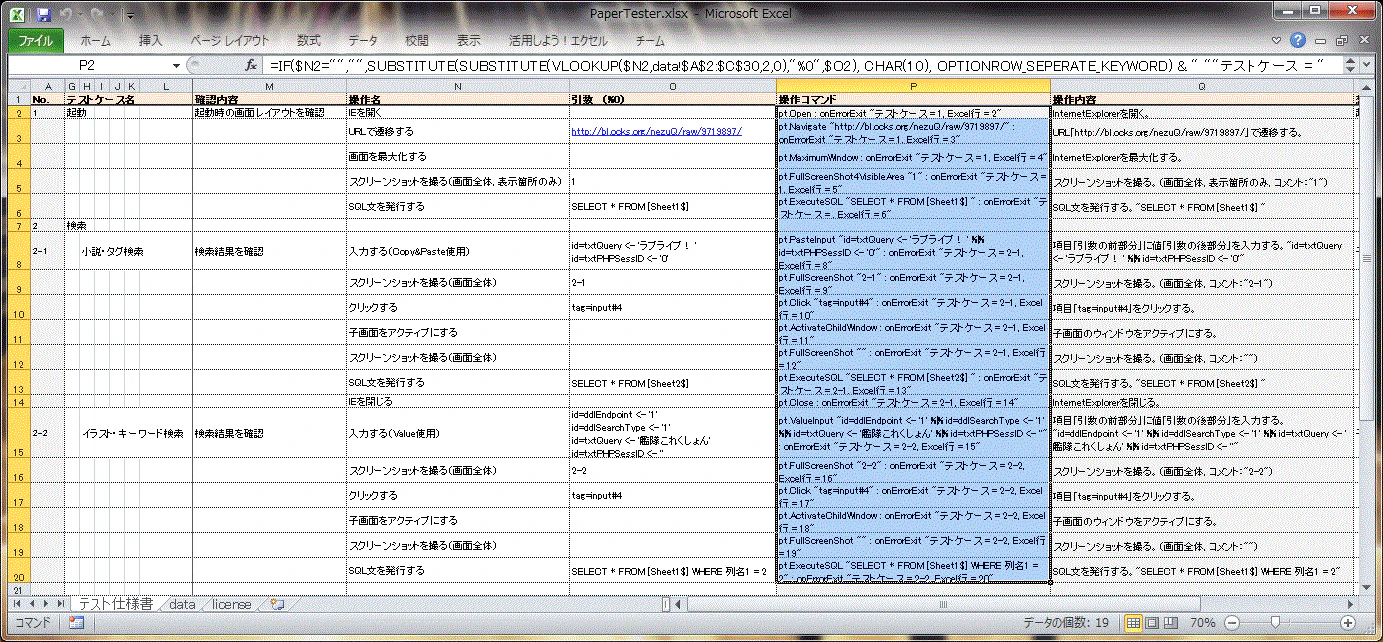Click cell containing 小説・タグ検索
Screen dimensions: 1383x642
tap(112, 251)
